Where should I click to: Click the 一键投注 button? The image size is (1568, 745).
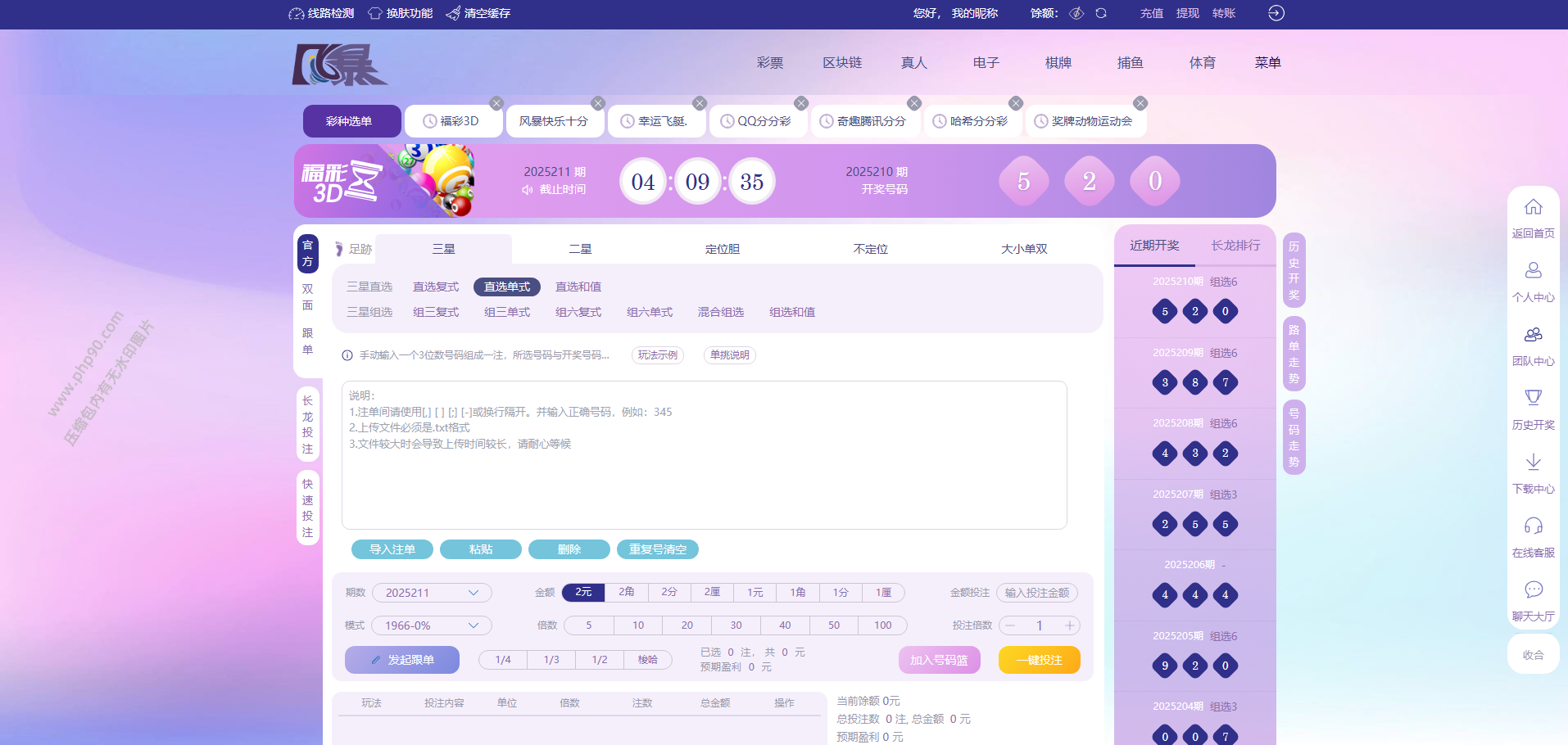click(1039, 660)
